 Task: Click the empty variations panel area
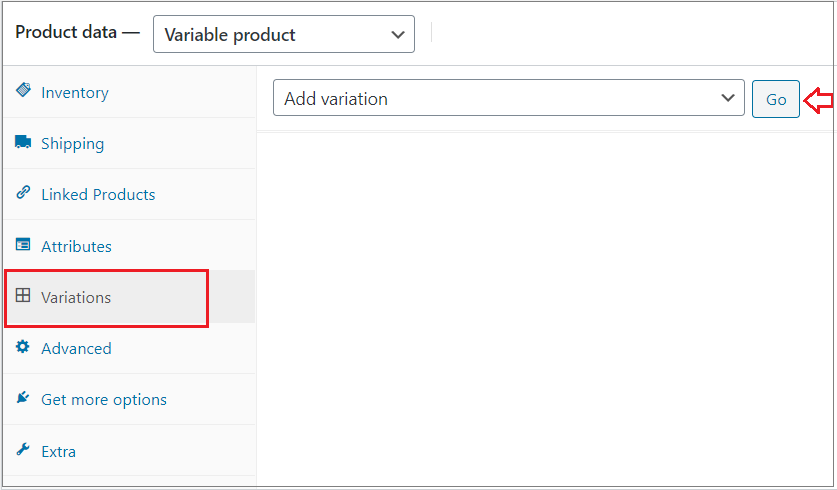point(545,310)
